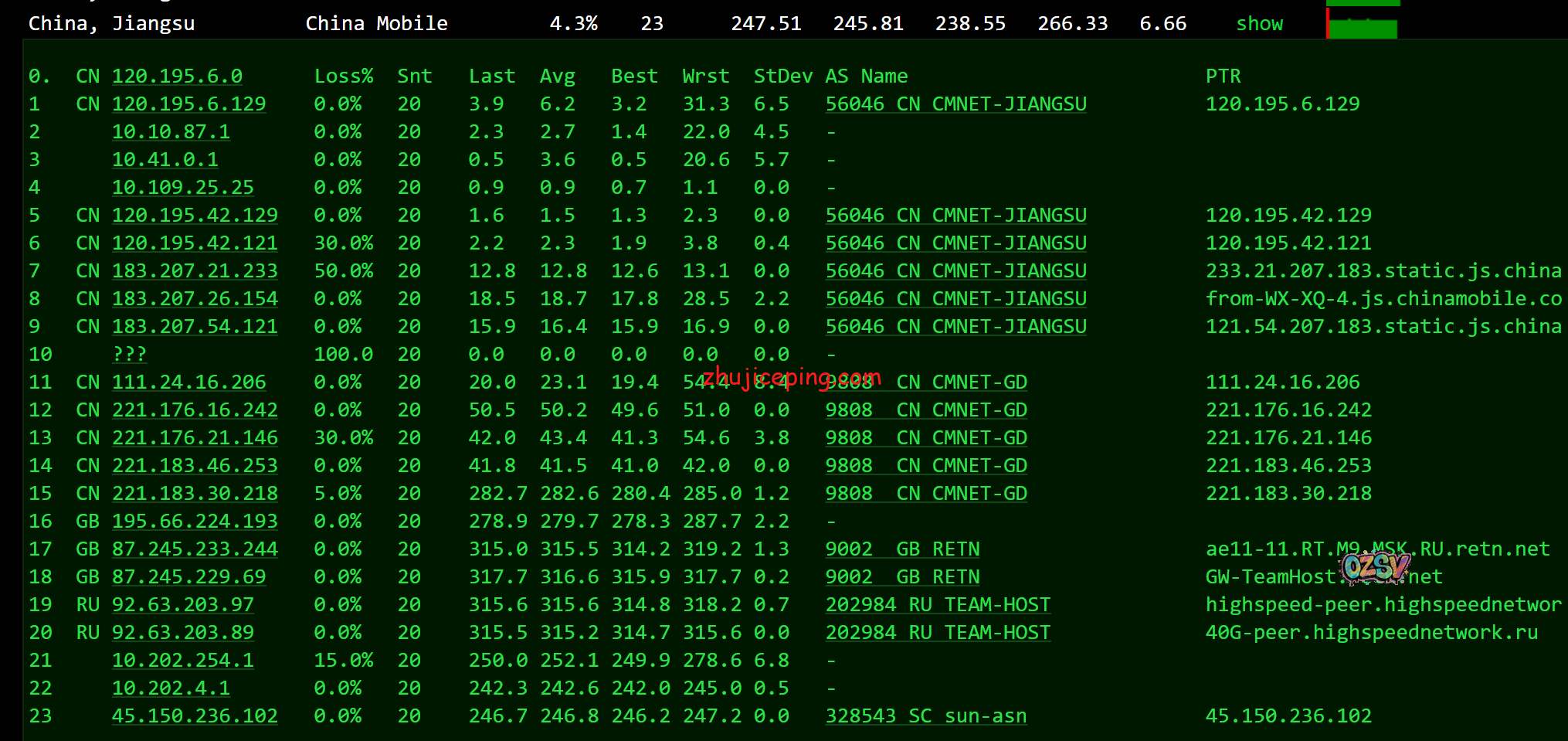Image resolution: width=1568 pixels, height=741 pixels.
Task: Open hop 1 IP 120.195.6.129
Action: coord(188,104)
